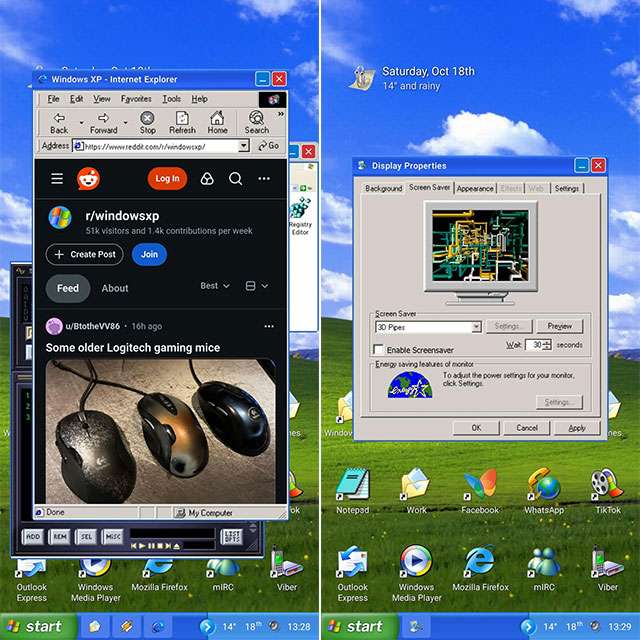Launch Viber on the Display Properties screen
Image resolution: width=640 pixels, height=640 pixels.
608,569
